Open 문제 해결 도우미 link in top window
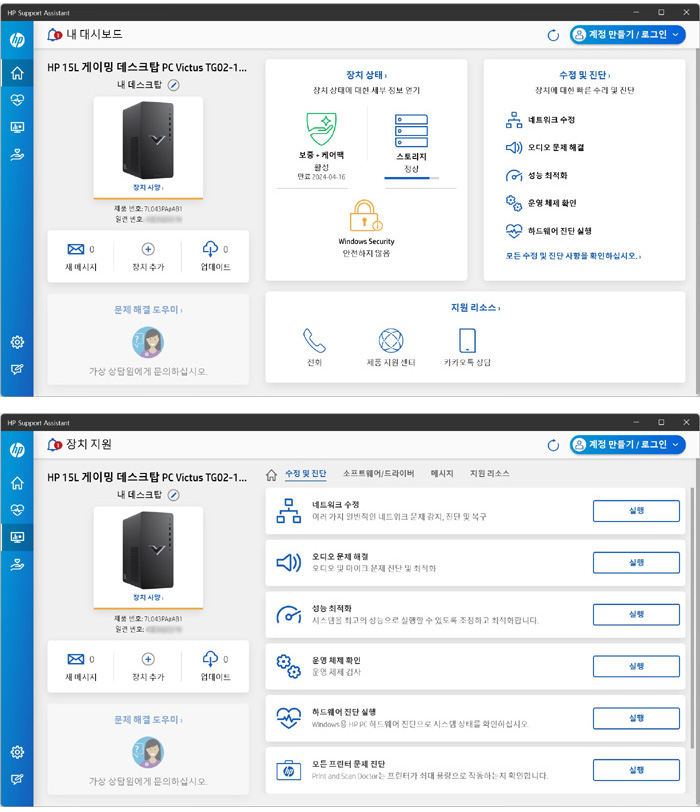 [148, 310]
